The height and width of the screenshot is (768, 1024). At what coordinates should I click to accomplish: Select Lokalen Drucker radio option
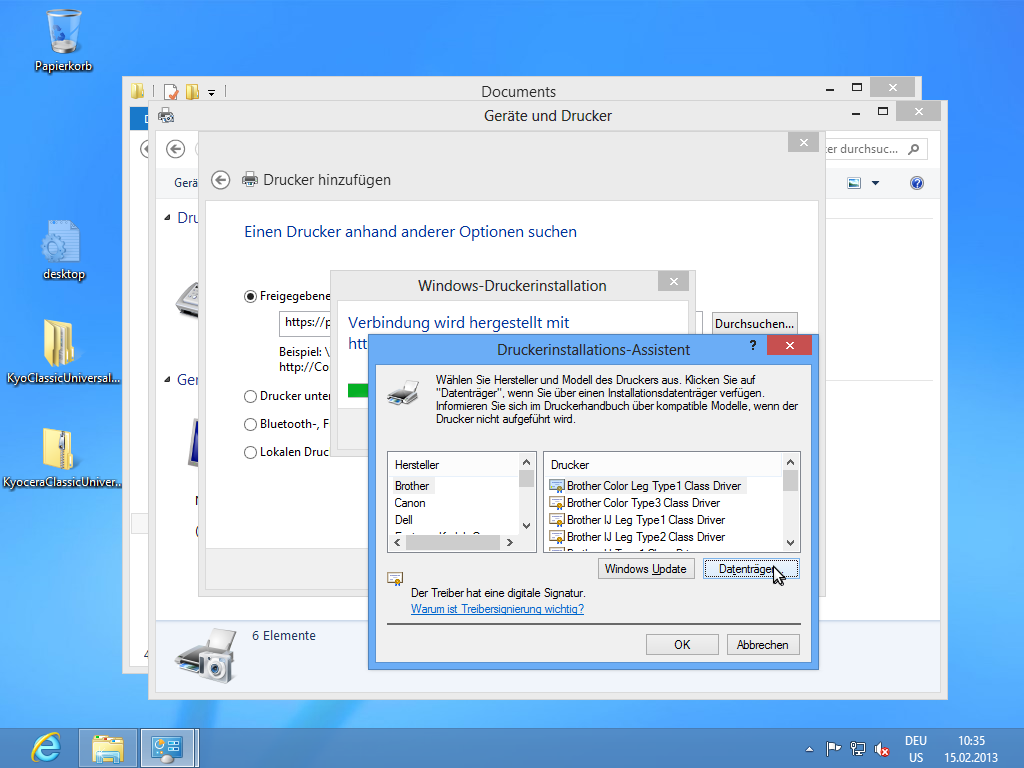coord(250,453)
